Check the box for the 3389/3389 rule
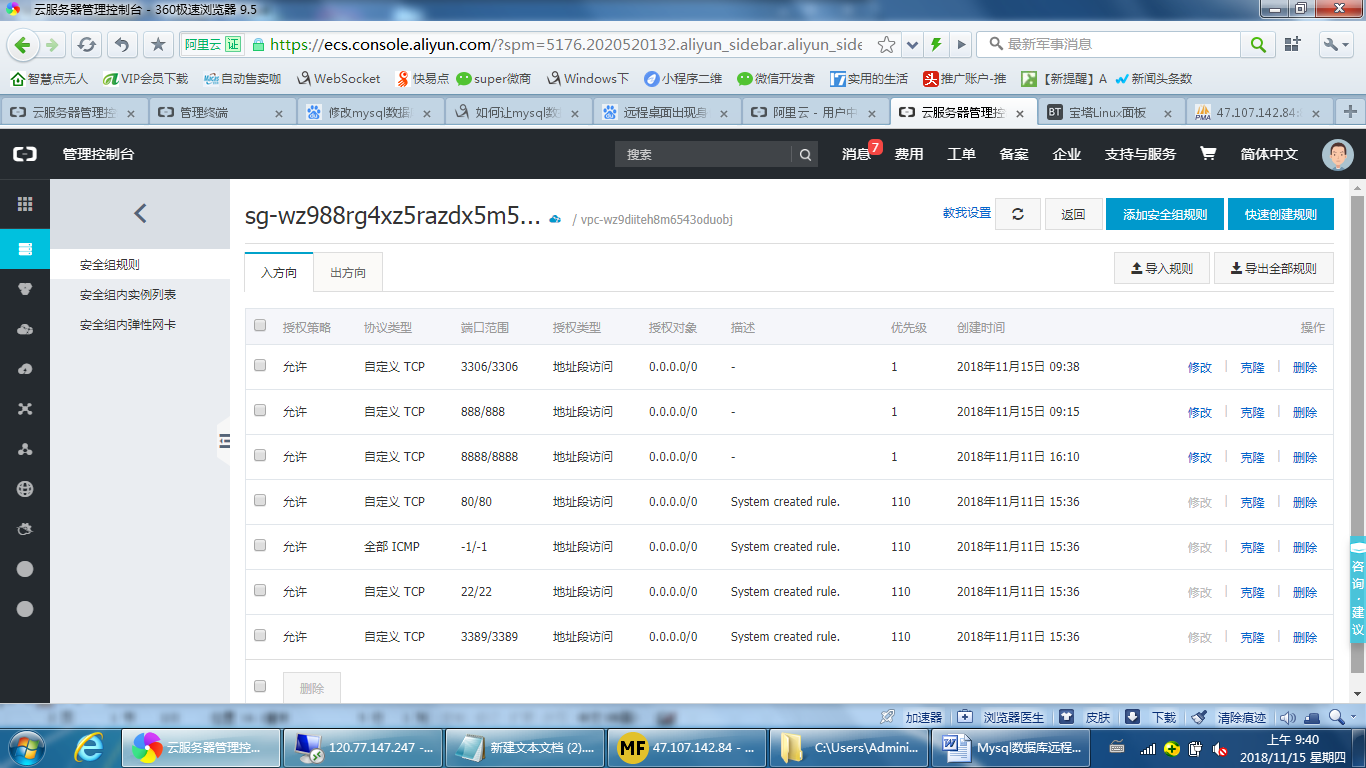Image resolution: width=1366 pixels, height=768 pixels. [260, 635]
